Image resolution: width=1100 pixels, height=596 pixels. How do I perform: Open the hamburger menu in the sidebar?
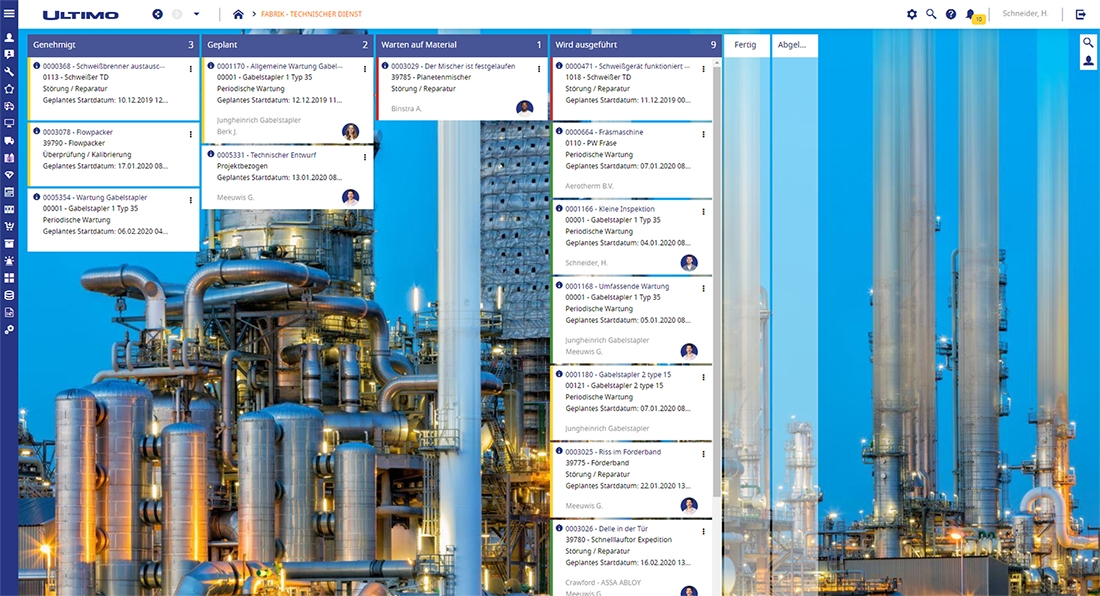(x=9, y=14)
